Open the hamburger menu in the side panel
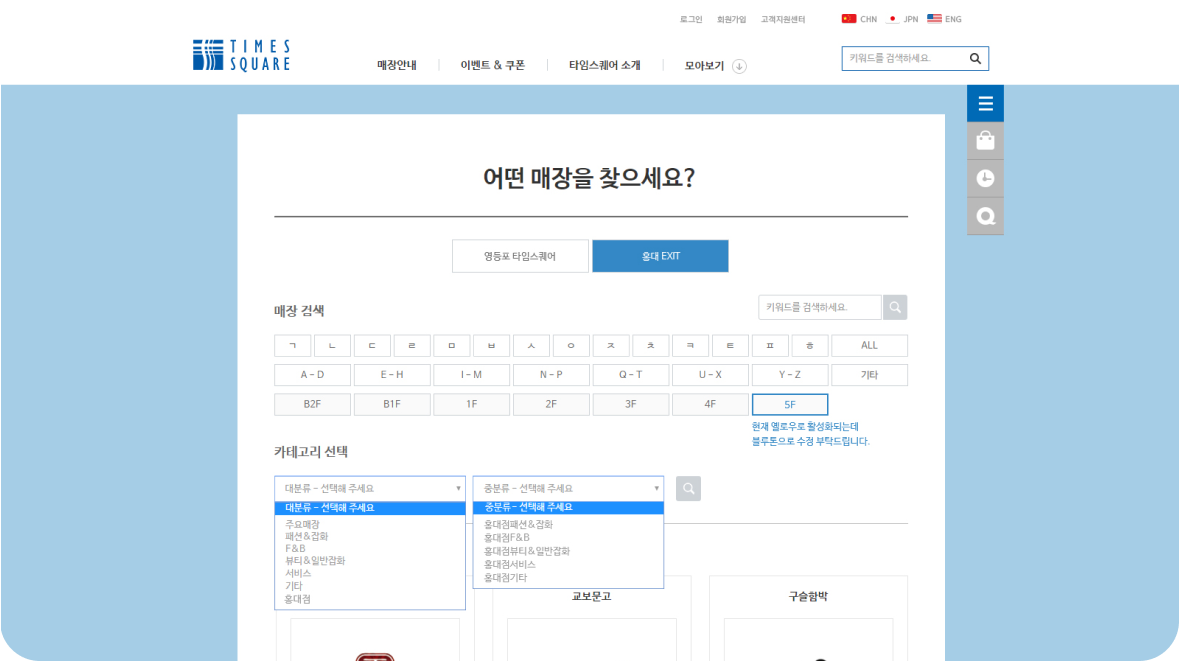Image resolution: width=1179 pixels, height=661 pixels. (985, 104)
